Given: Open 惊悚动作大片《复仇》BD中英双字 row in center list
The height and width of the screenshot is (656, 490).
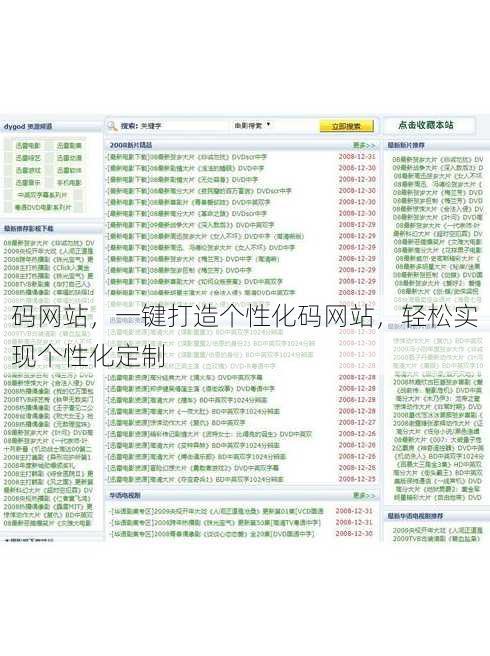Looking at the screenshot, I should pyautogui.click(x=177, y=423).
